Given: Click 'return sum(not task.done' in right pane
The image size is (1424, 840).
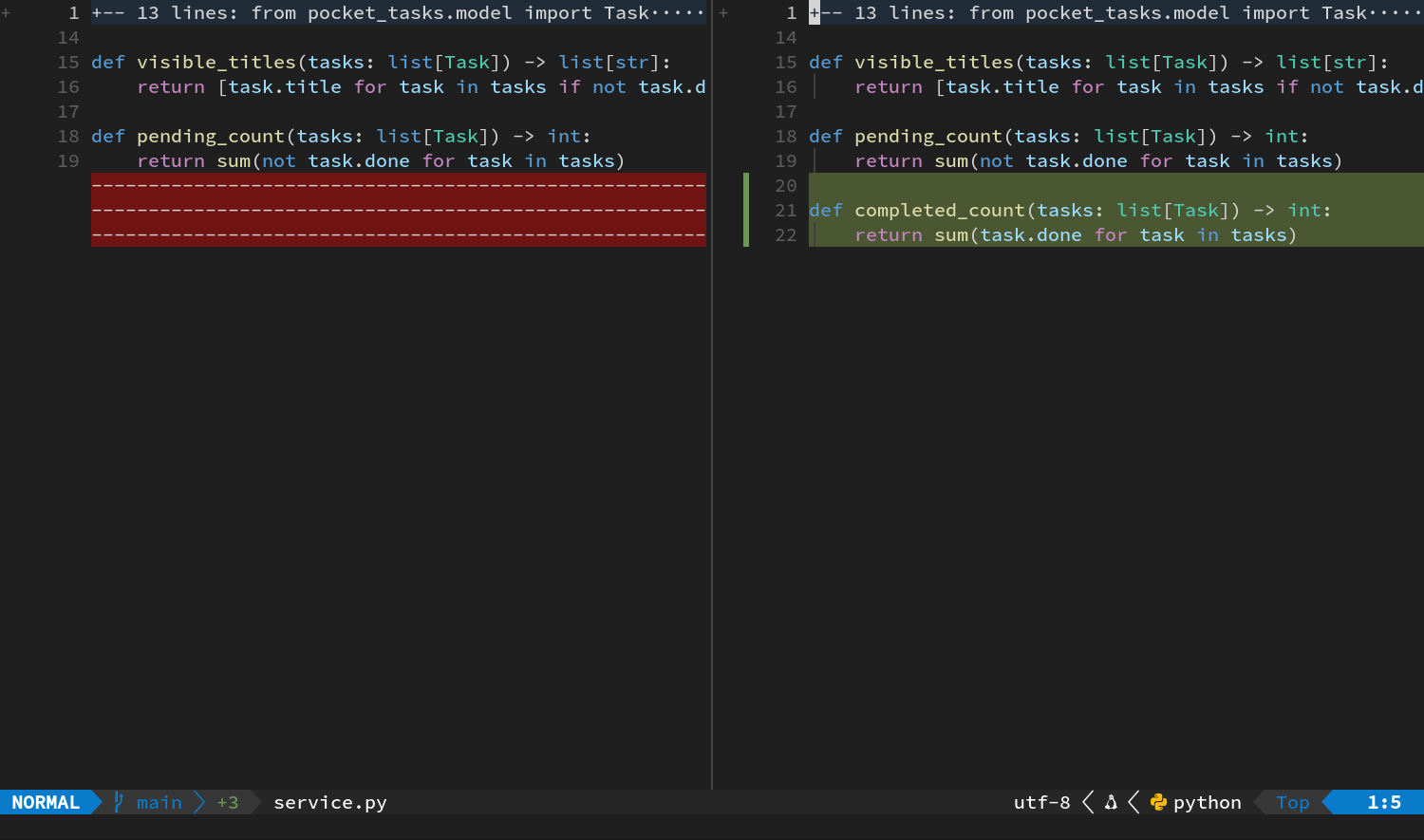Looking at the screenshot, I should pos(1098,161).
